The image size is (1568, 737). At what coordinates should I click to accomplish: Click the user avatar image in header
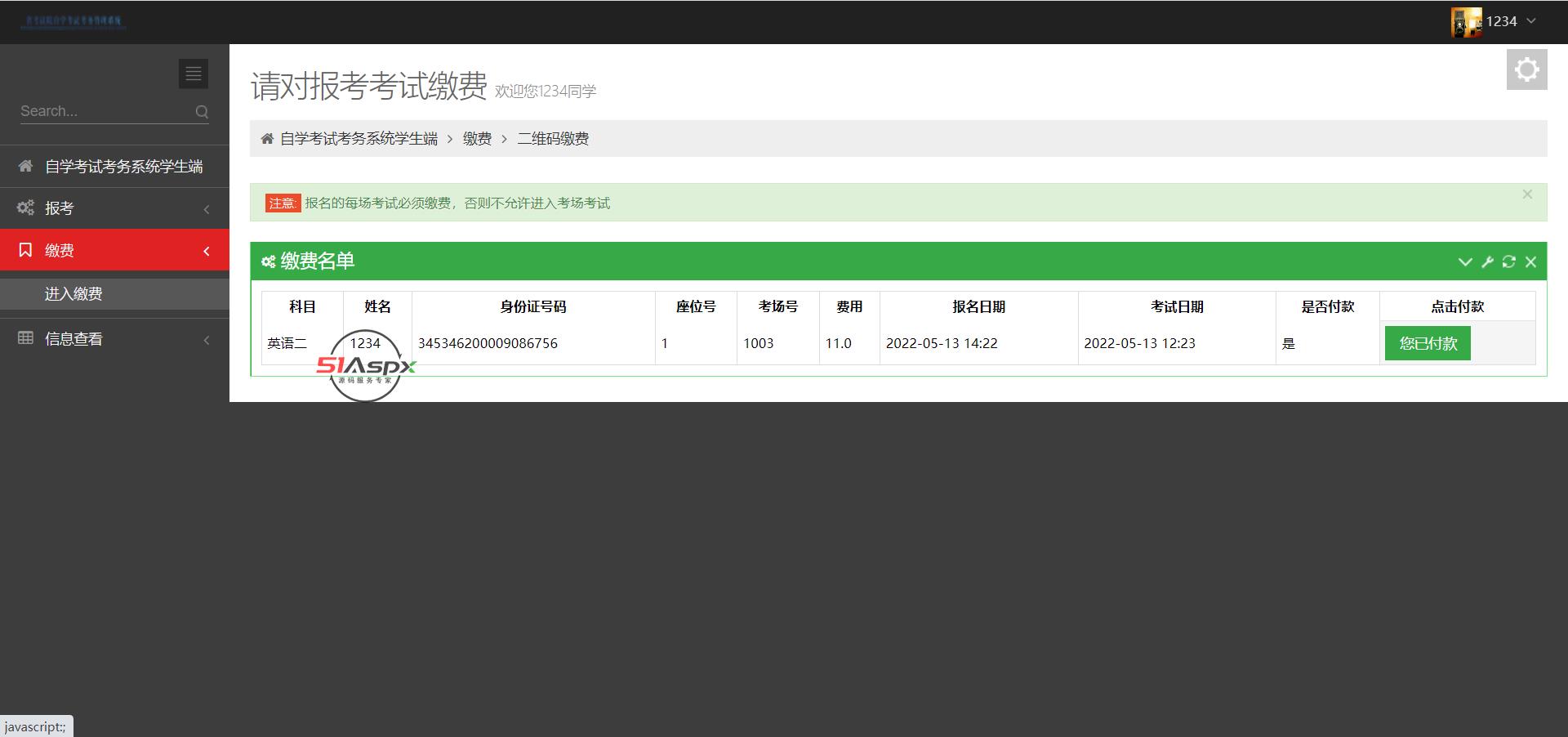(1466, 22)
